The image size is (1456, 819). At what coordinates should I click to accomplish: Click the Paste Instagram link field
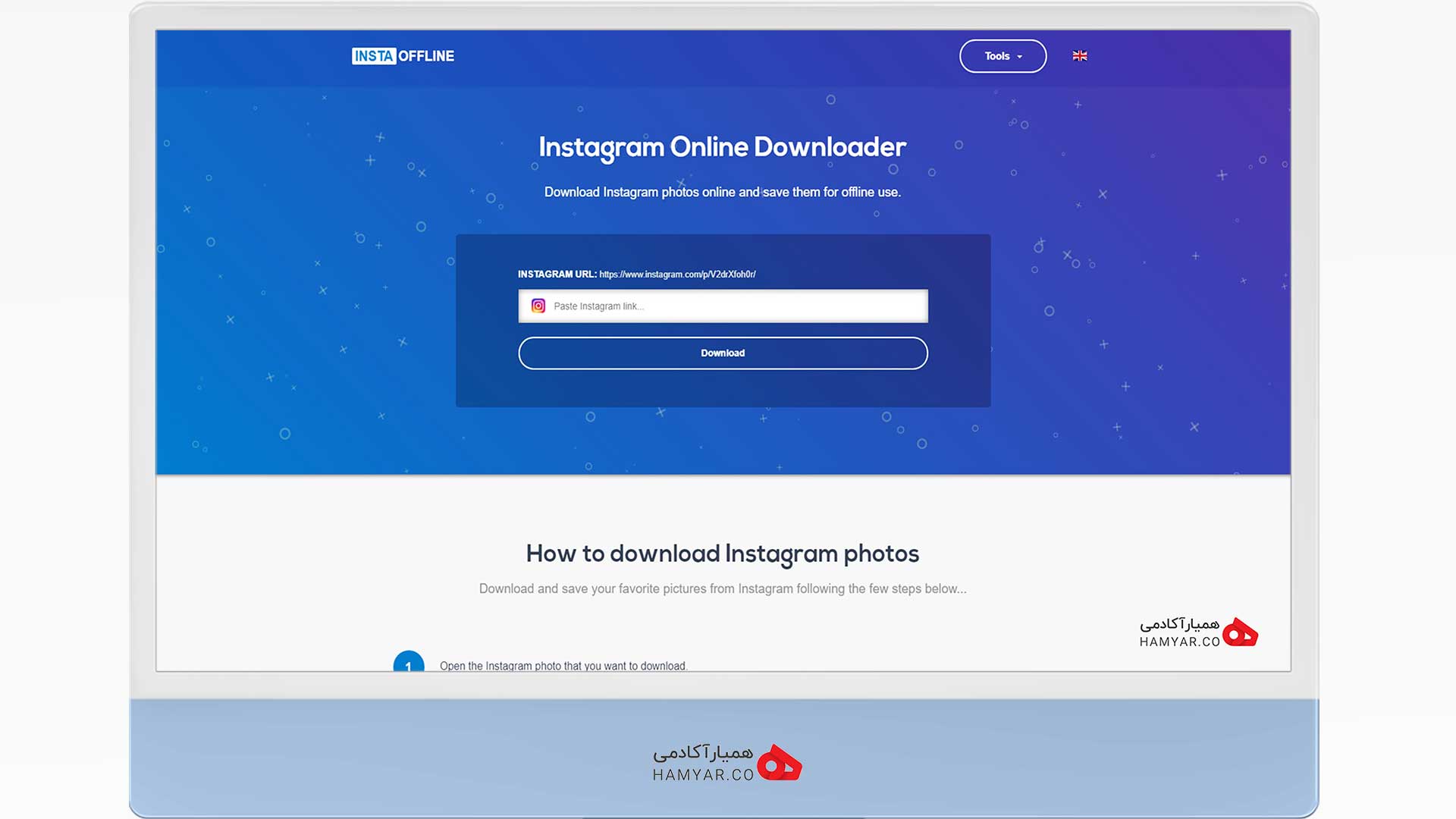(723, 306)
